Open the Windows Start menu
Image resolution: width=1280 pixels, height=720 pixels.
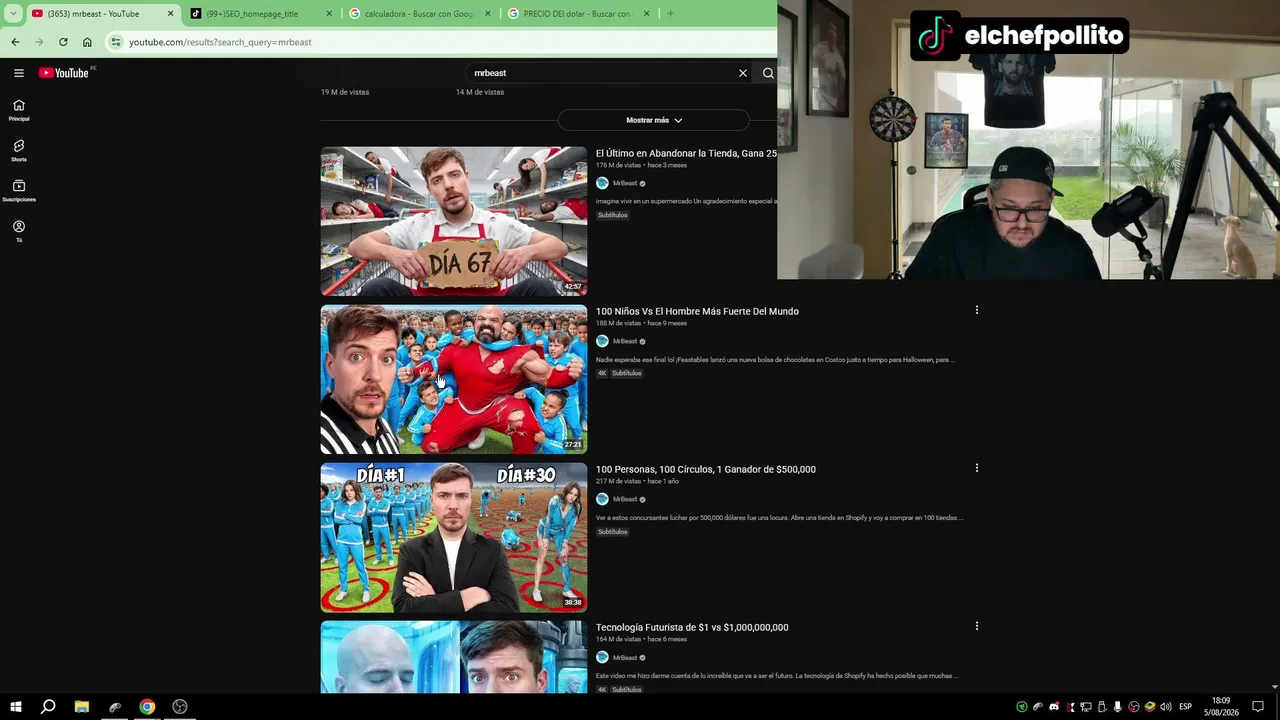coord(16,707)
